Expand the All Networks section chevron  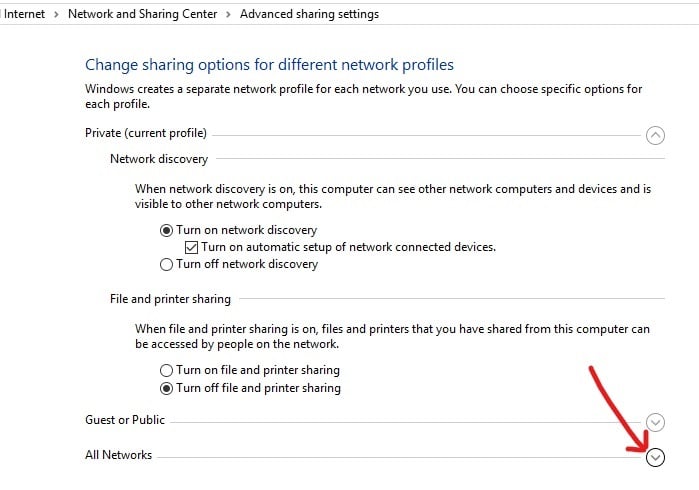(655, 457)
